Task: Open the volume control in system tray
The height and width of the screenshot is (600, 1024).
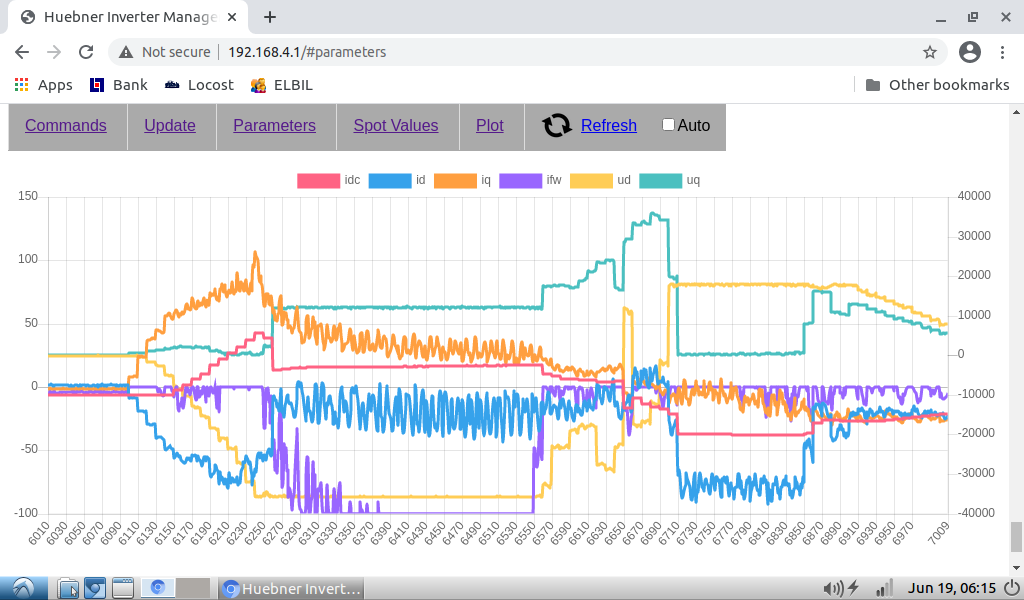Action: (832, 588)
